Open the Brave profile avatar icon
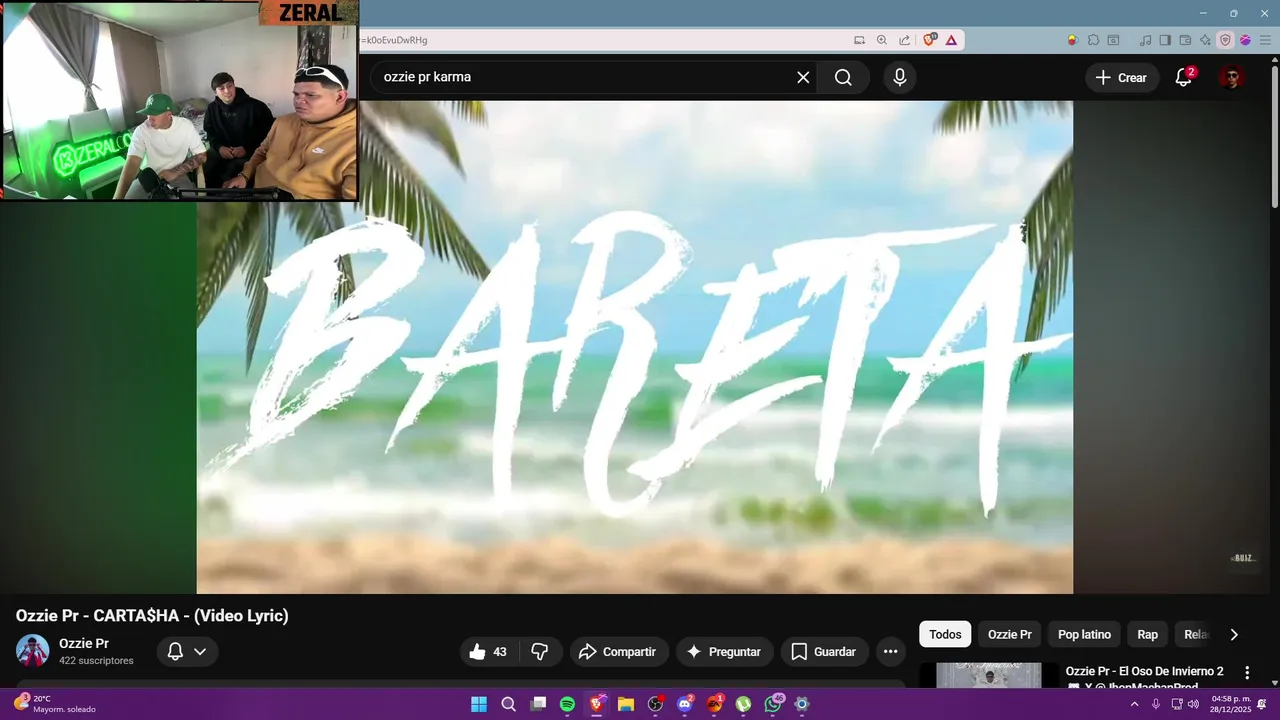Image resolution: width=1280 pixels, height=720 pixels. 1245,40
